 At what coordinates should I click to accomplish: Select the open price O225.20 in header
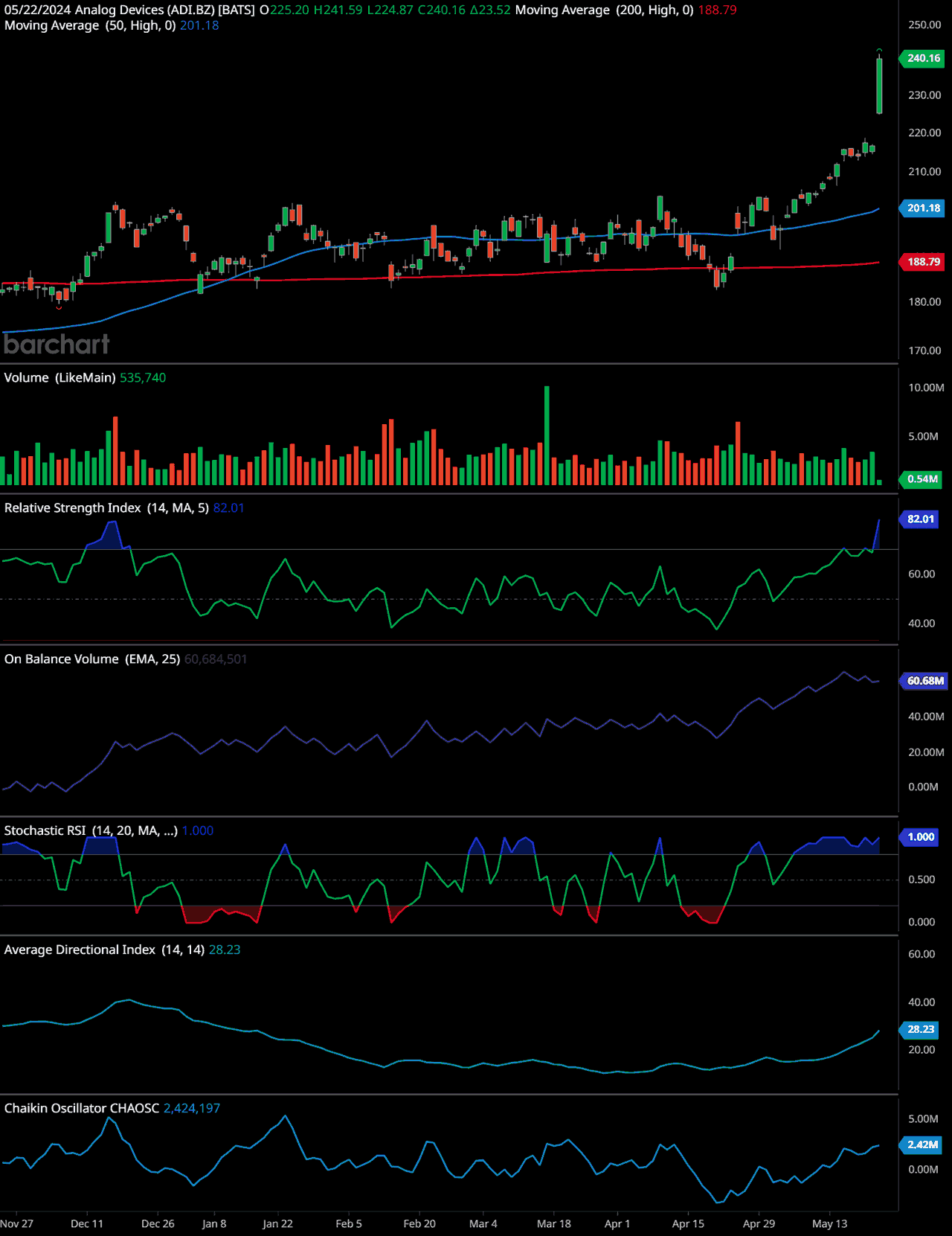coord(285,10)
